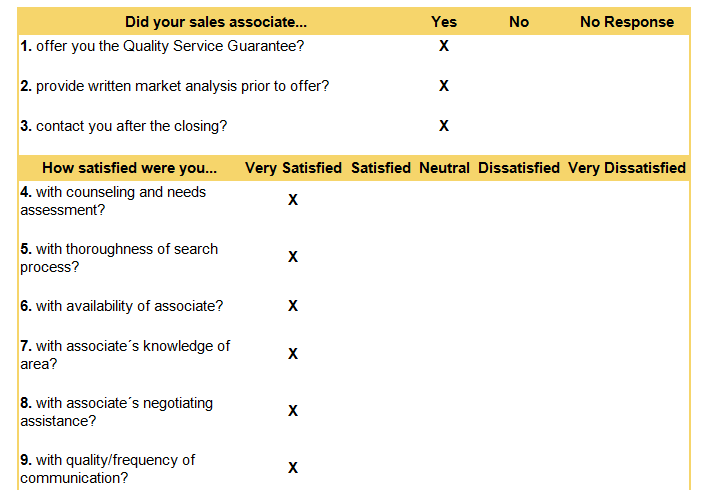Click the Yes column header
706x490 pixels.
pos(444,21)
